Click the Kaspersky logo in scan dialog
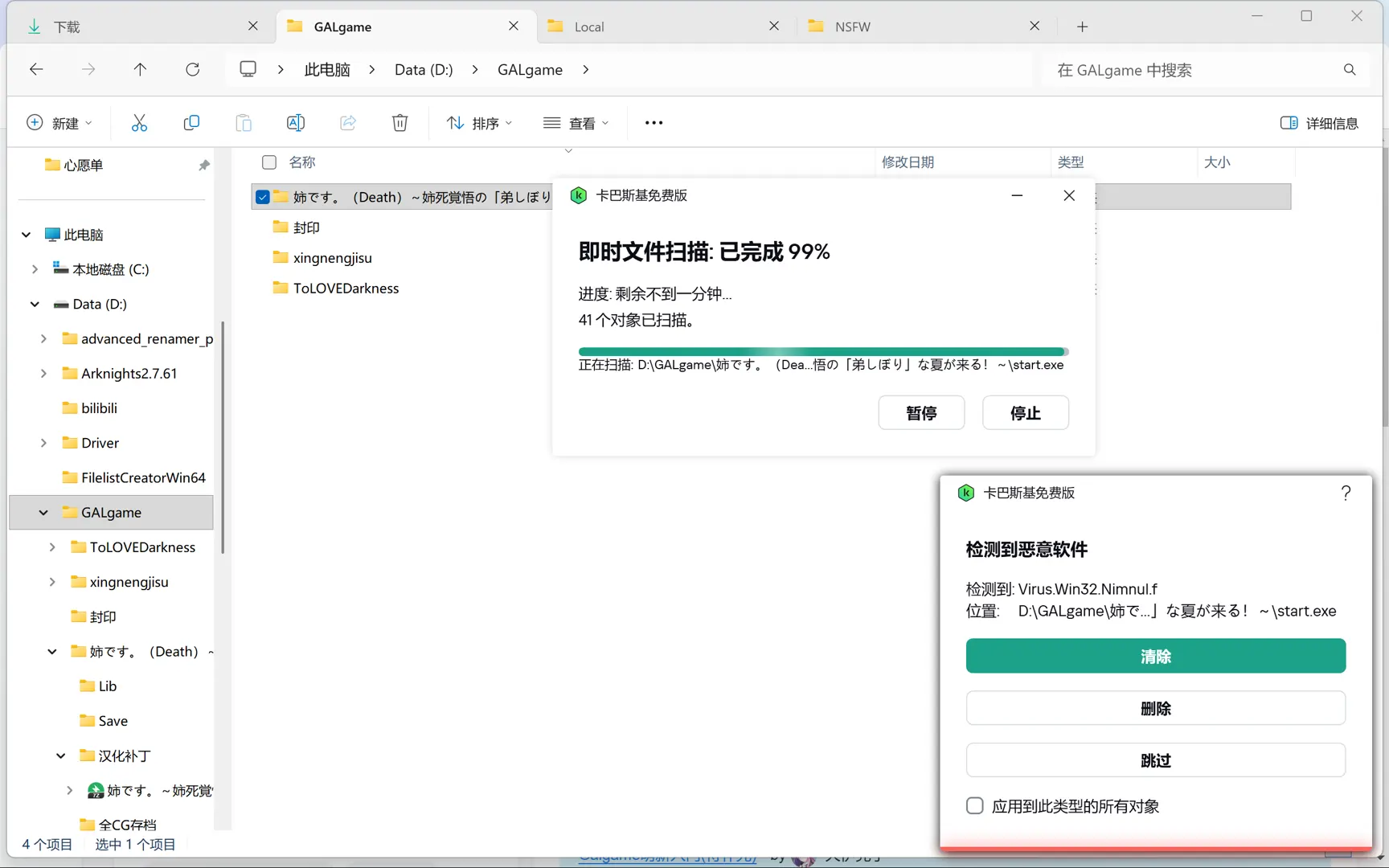Viewport: 1389px width, 868px height. click(578, 195)
